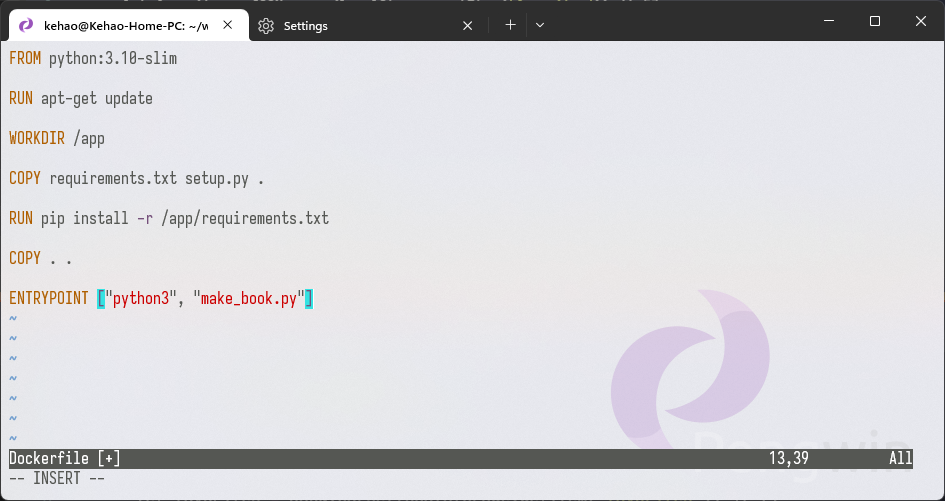Select the kehao@Kehao-Home-PC terminal tab

tap(129, 25)
